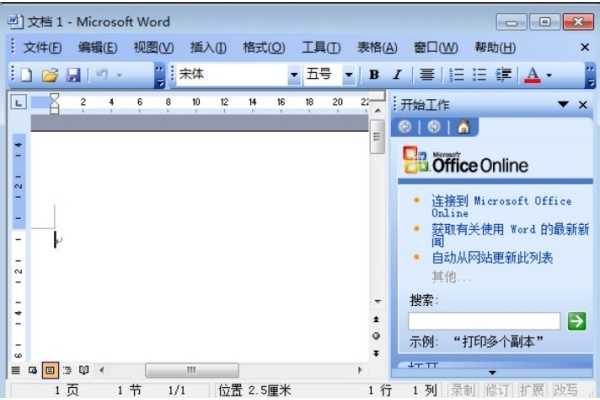Click the task pane search input field
Viewport: 600px width, 400px height.
[484, 321]
